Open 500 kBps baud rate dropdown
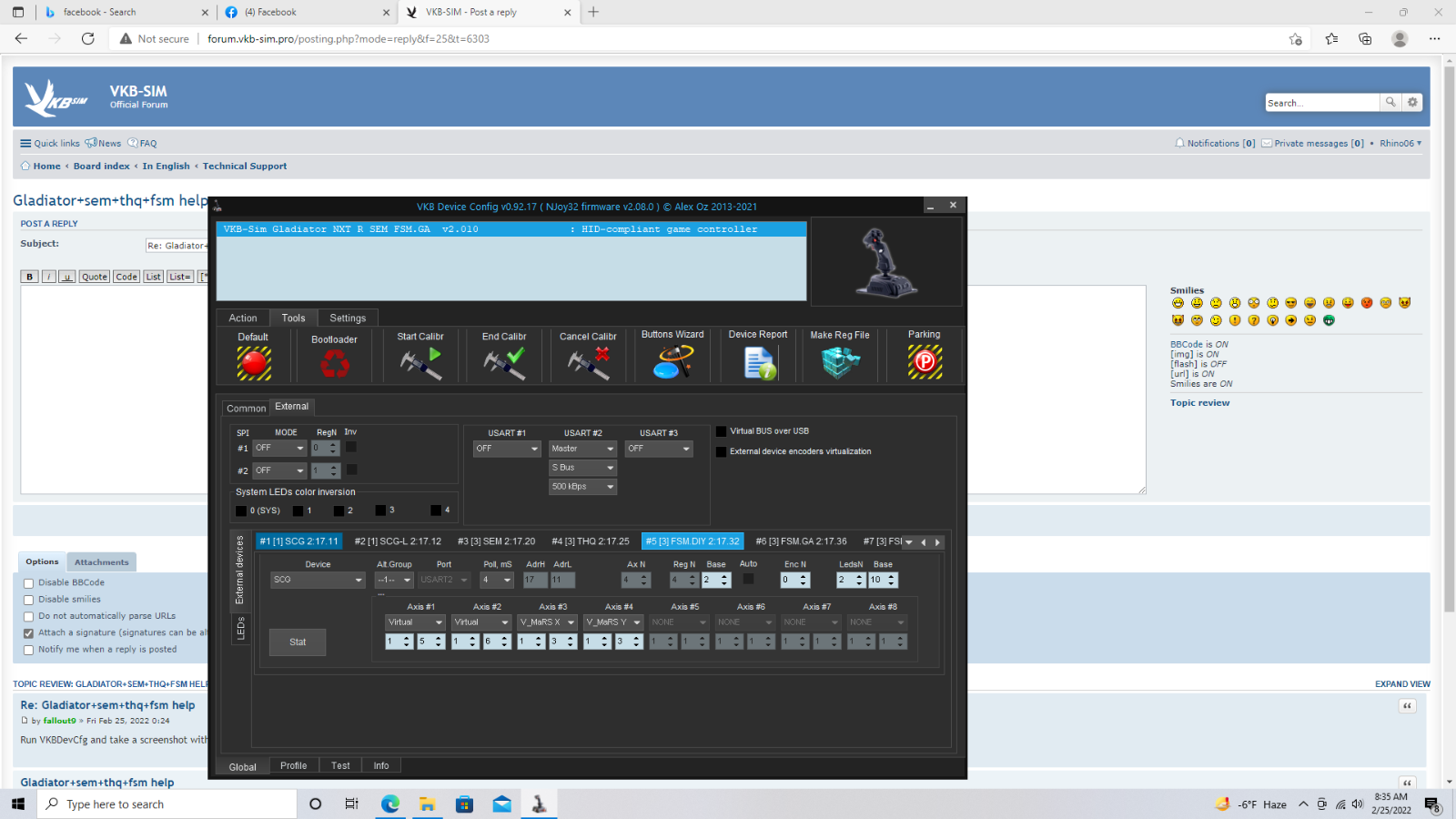Image resolution: width=1456 pixels, height=819 pixels. click(x=582, y=487)
